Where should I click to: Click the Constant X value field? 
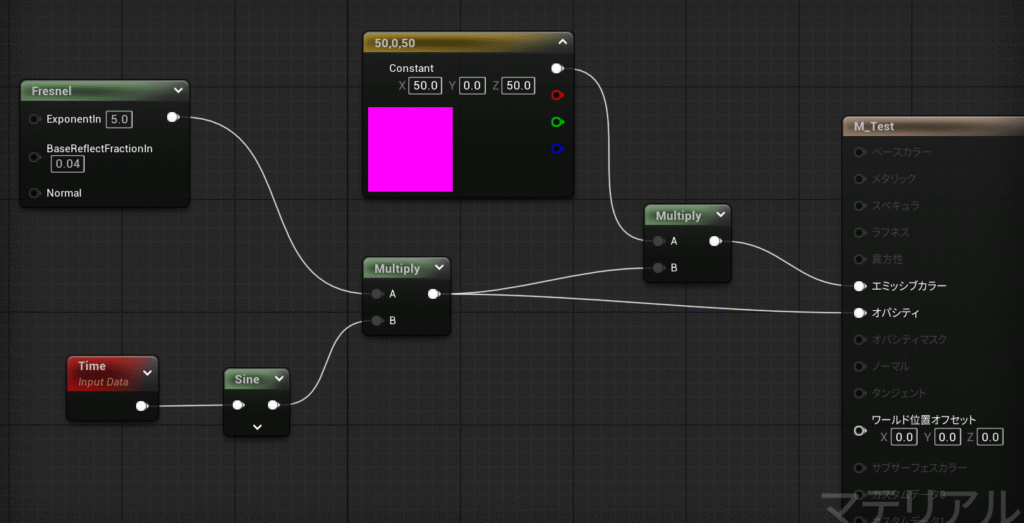(426, 86)
